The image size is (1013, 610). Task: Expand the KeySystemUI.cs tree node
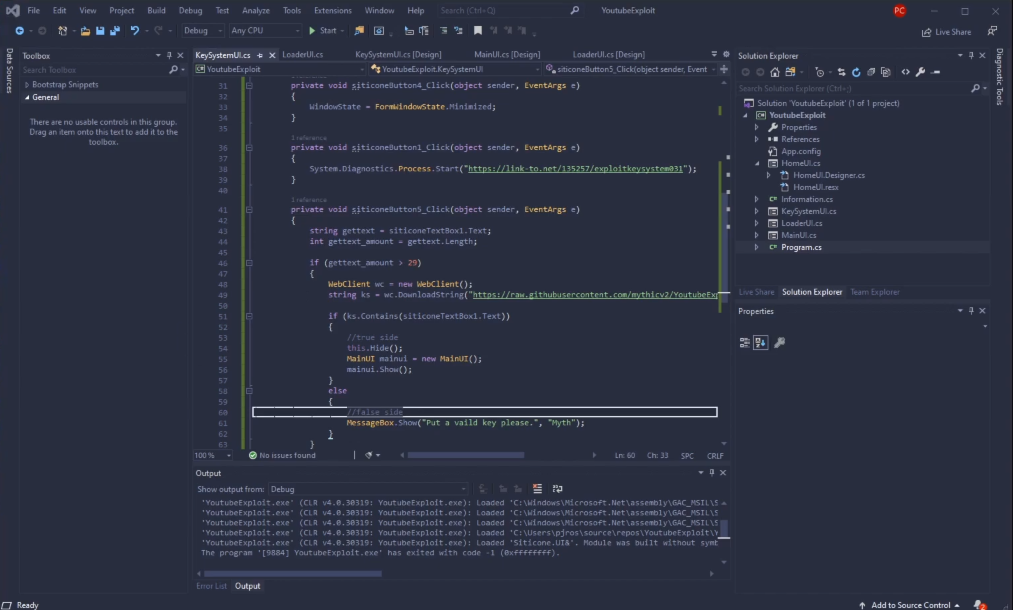click(x=757, y=211)
